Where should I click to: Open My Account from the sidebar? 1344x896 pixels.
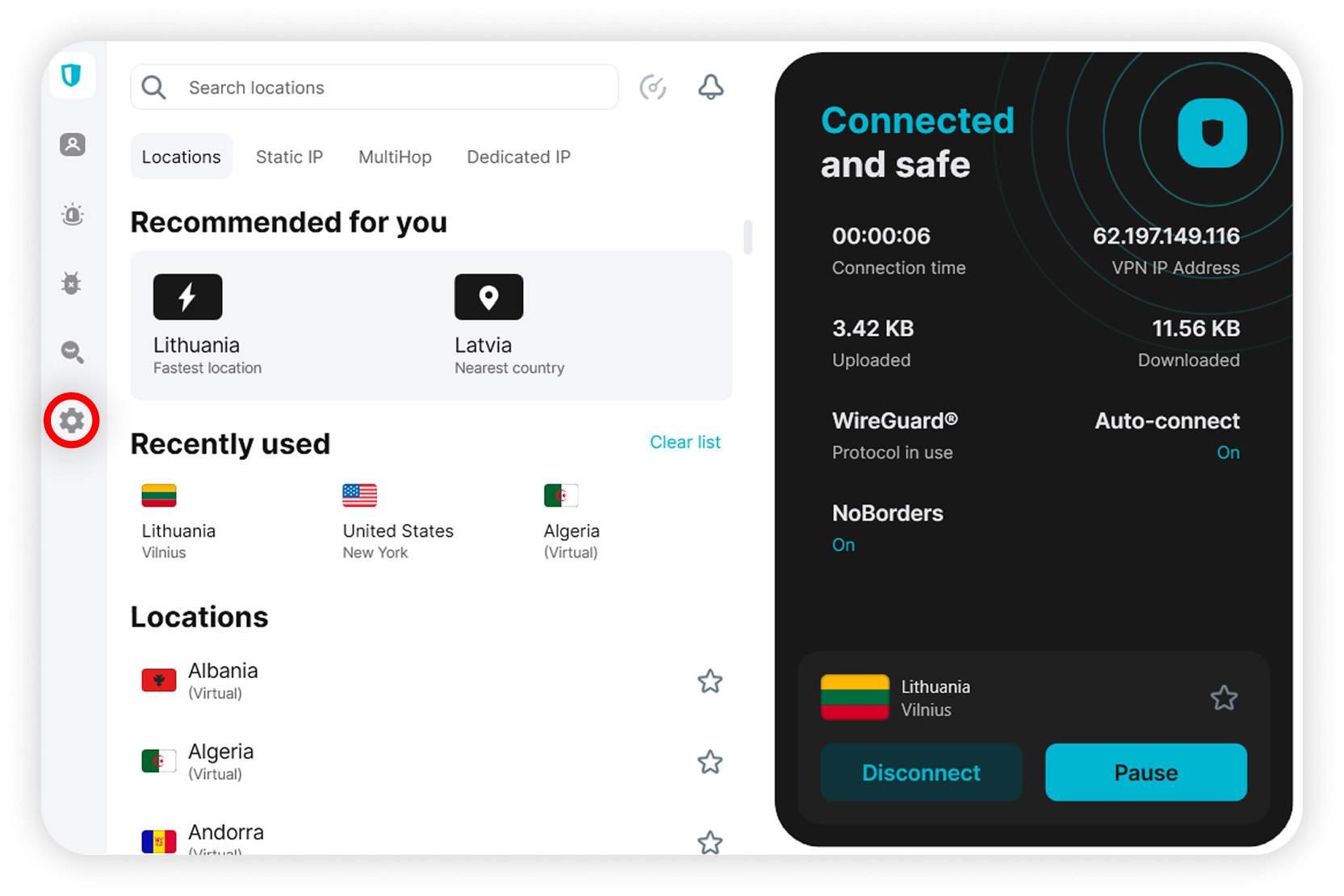tap(72, 144)
